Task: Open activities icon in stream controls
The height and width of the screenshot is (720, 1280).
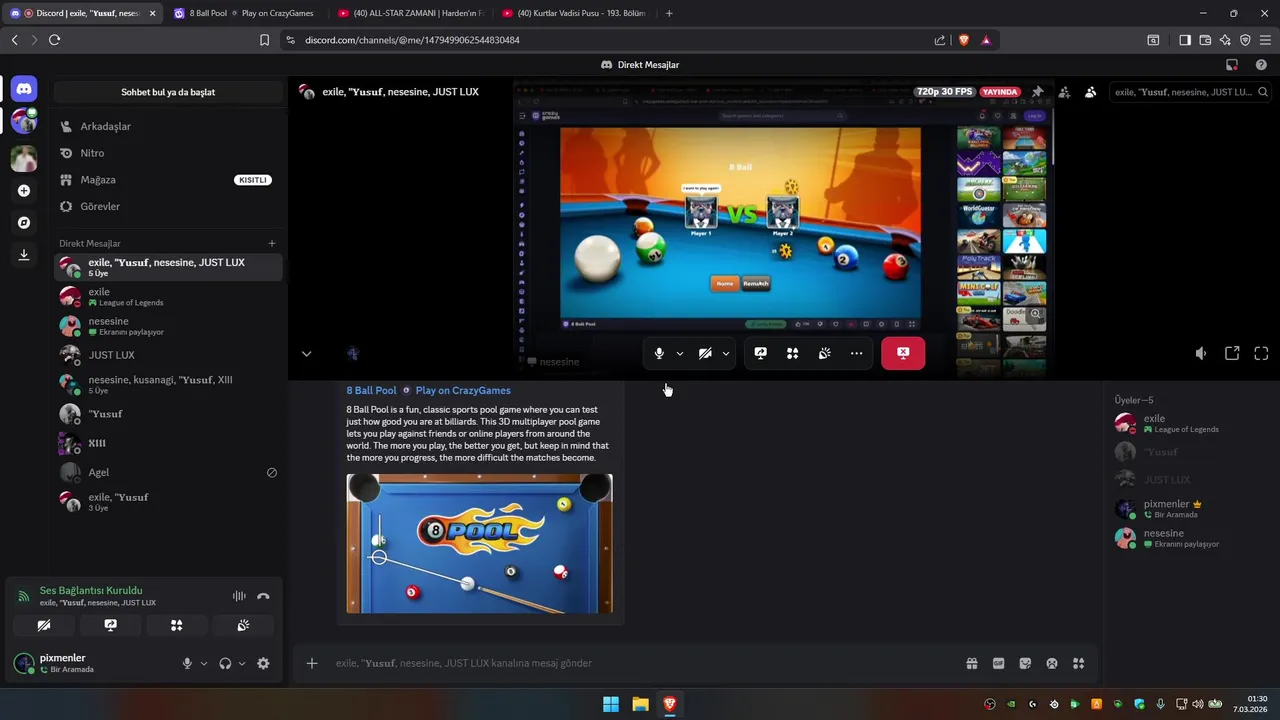Action: (792, 353)
